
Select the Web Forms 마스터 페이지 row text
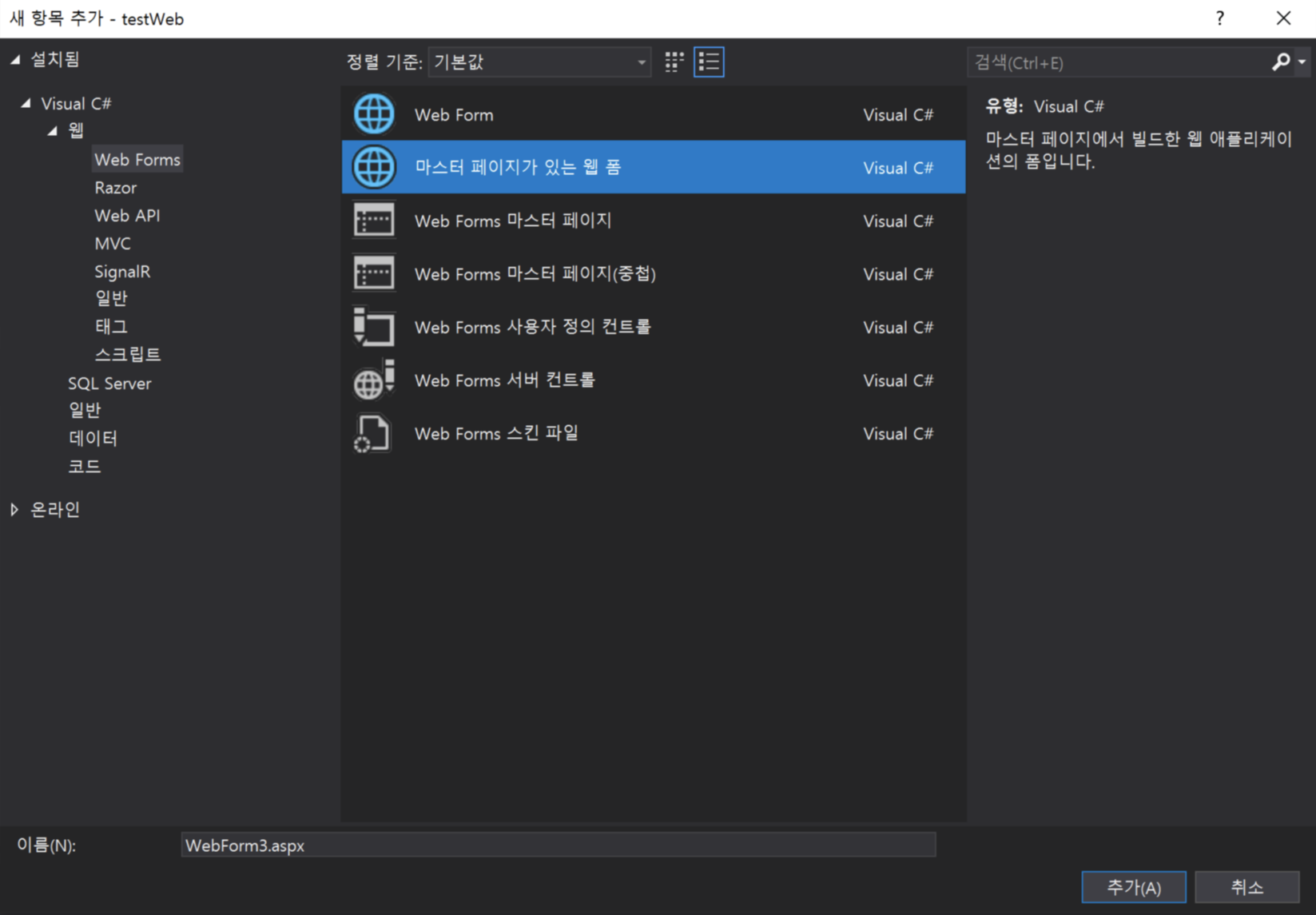point(513,221)
